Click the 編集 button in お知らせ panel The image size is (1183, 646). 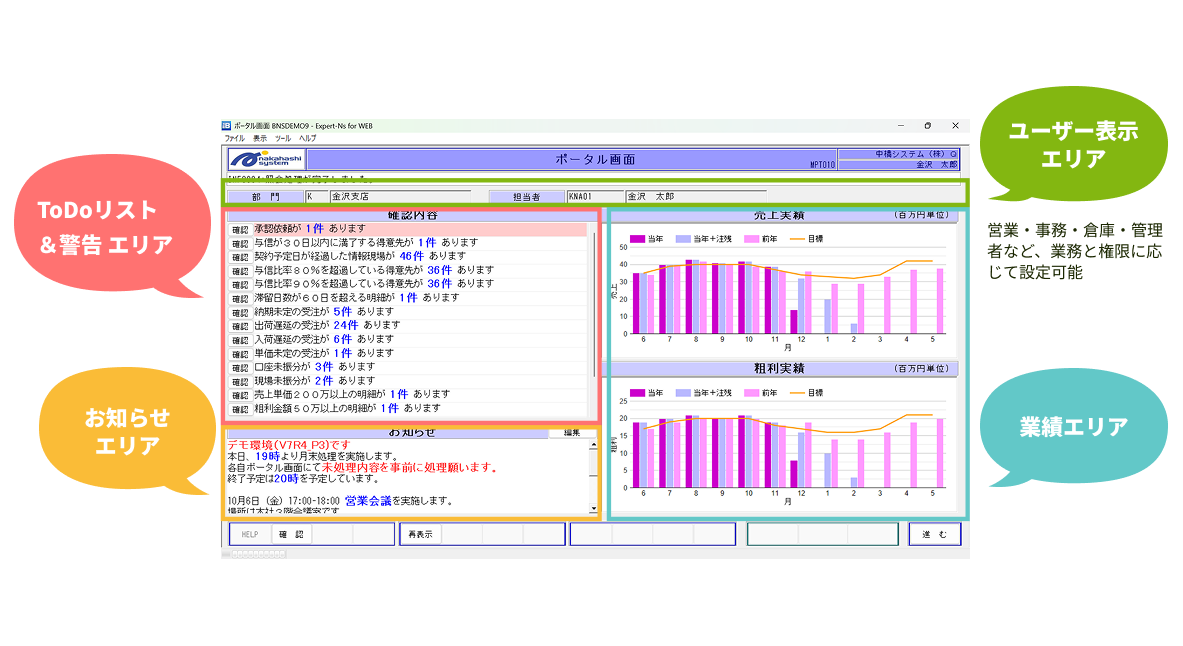[571, 433]
